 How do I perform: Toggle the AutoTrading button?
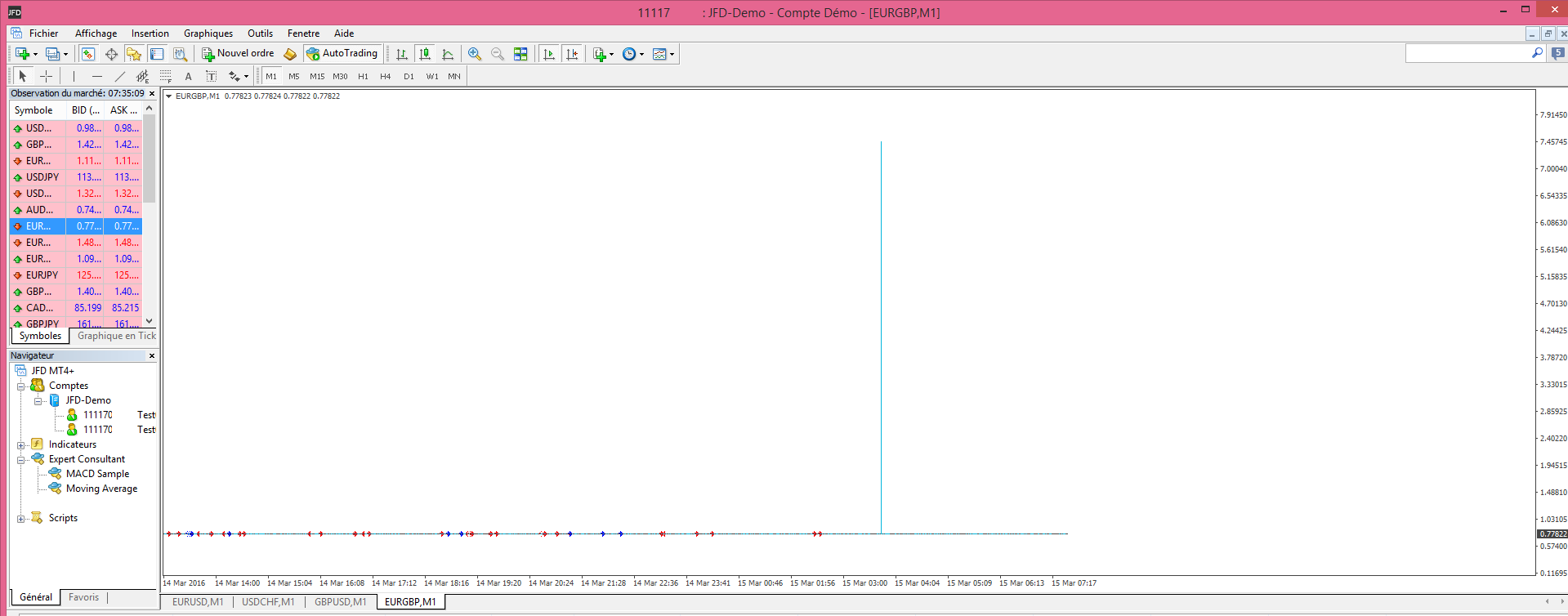342,53
